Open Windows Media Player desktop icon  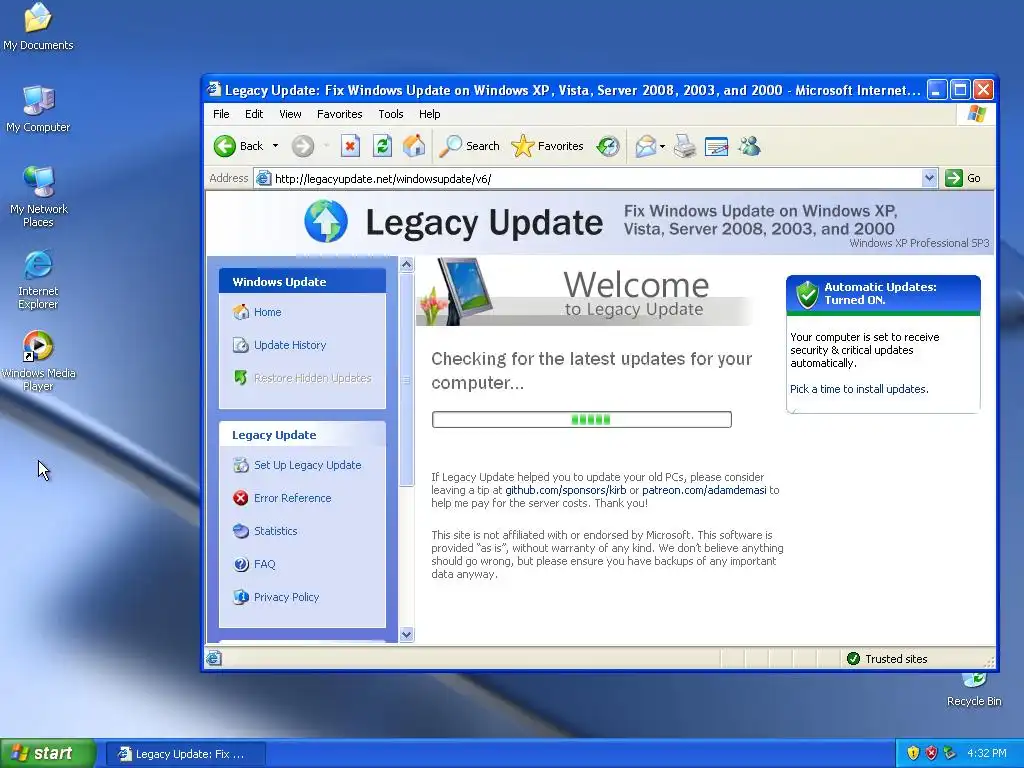(38, 361)
